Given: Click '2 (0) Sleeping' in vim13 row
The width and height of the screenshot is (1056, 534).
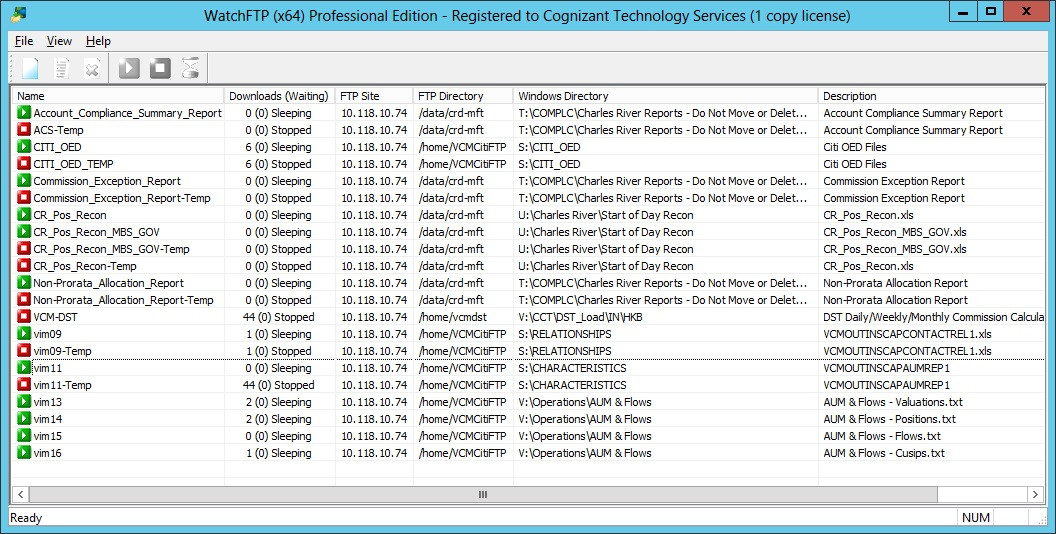Looking at the screenshot, I should pyautogui.click(x=279, y=402).
